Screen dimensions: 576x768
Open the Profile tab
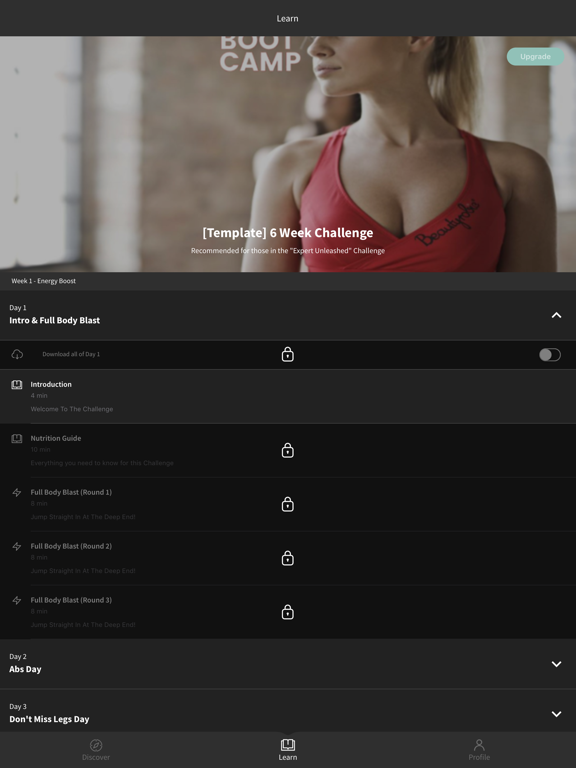tap(479, 750)
